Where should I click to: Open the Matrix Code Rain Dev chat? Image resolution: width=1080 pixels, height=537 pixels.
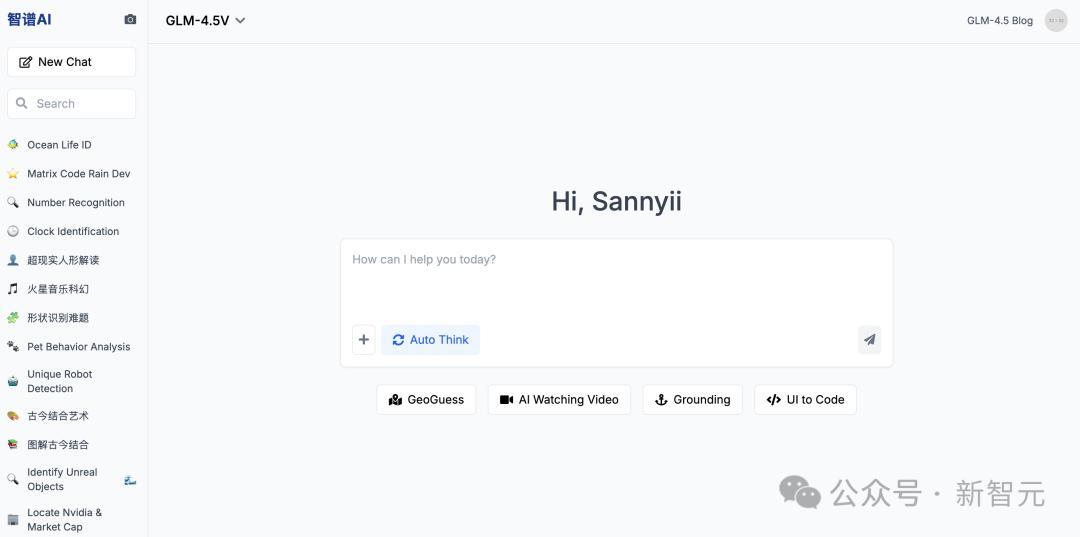pyautogui.click(x=78, y=174)
